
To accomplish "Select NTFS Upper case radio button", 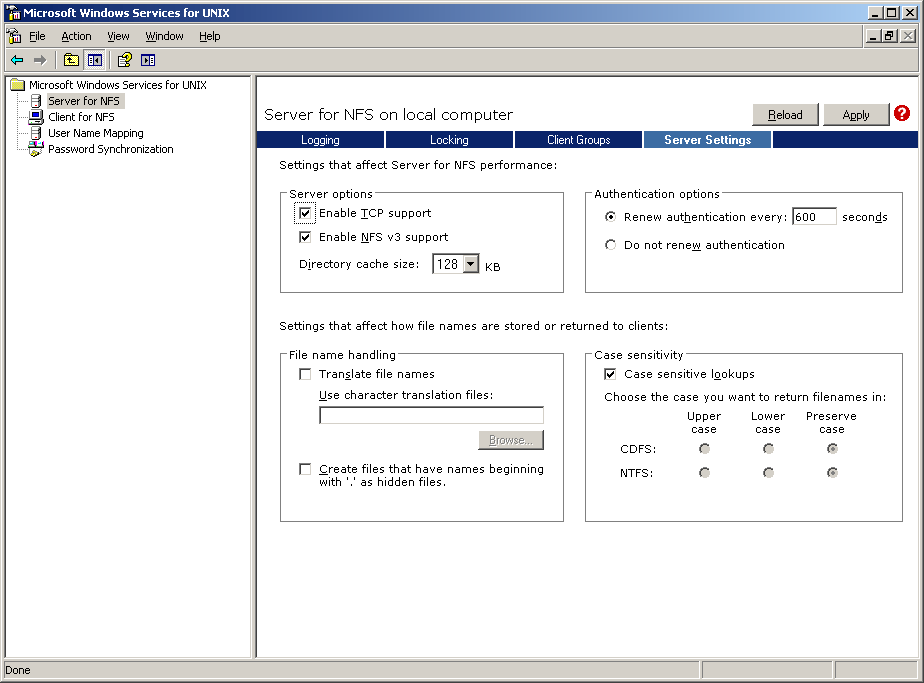I will click(x=704, y=473).
